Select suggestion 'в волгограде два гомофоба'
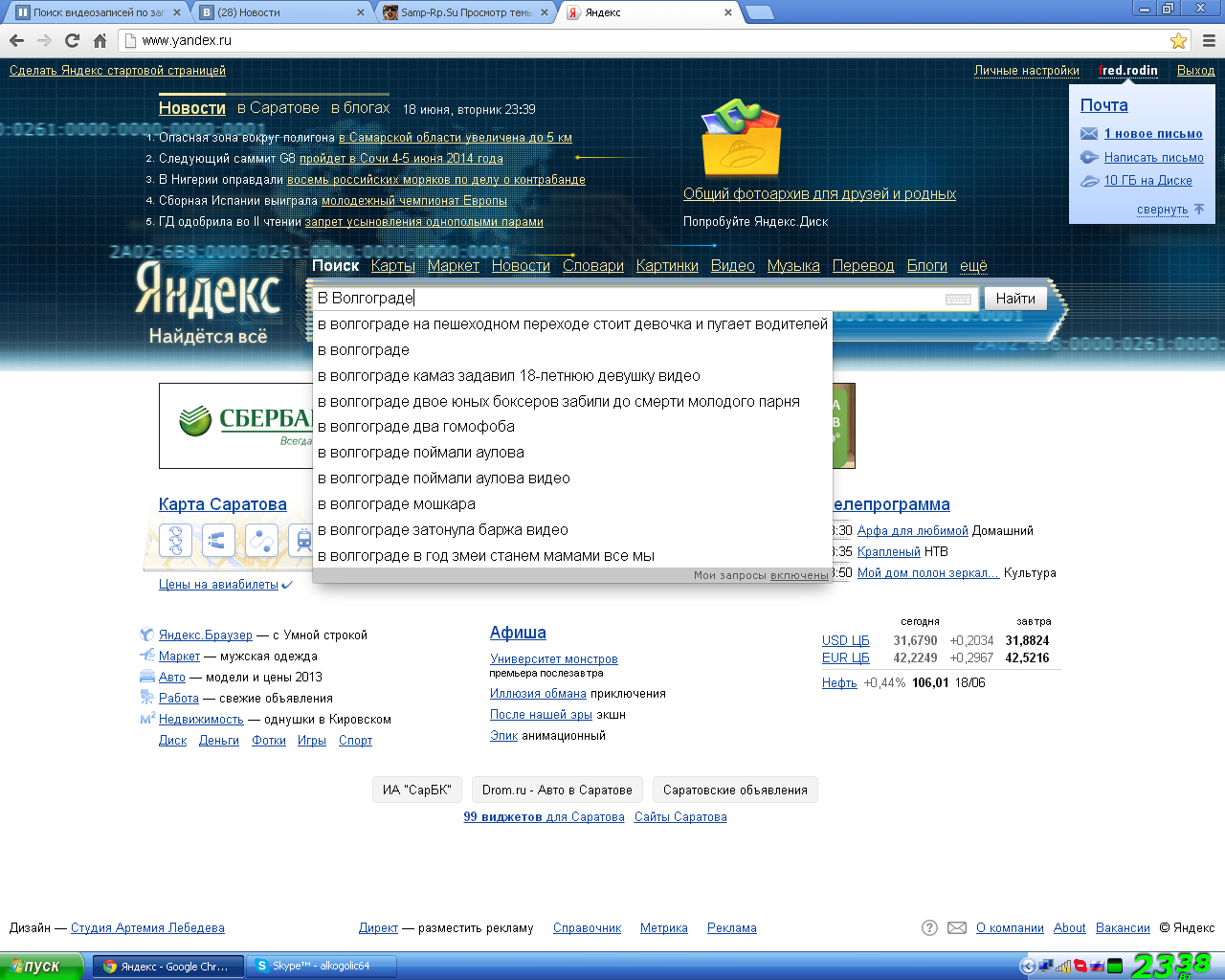Viewport: 1225px width, 980px height. [x=572, y=427]
